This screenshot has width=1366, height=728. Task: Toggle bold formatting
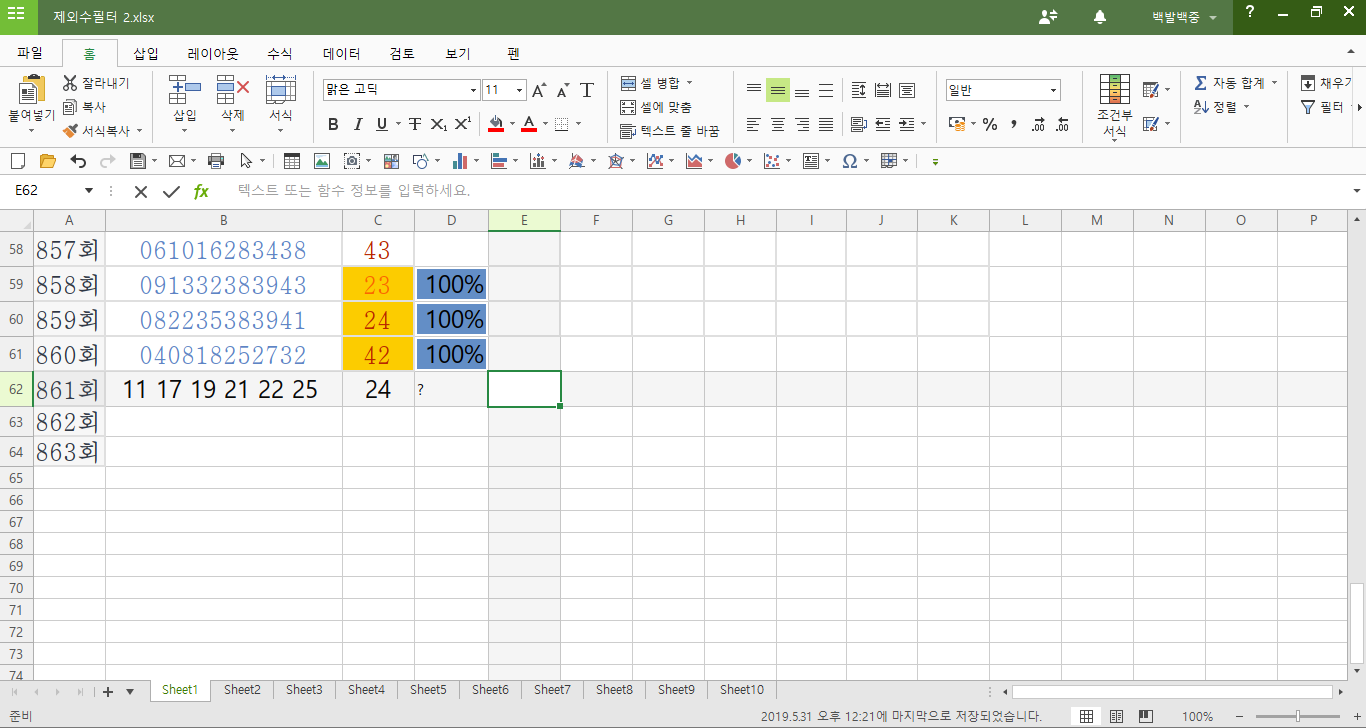point(333,124)
